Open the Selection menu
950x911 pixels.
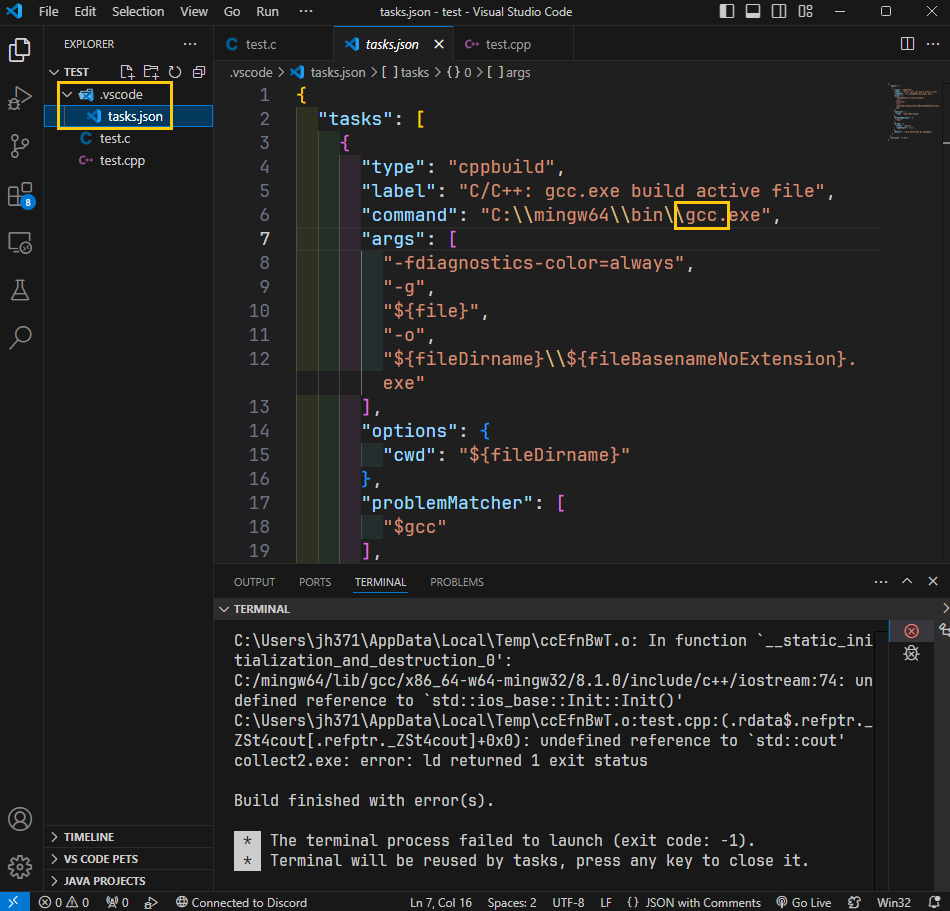coord(138,12)
